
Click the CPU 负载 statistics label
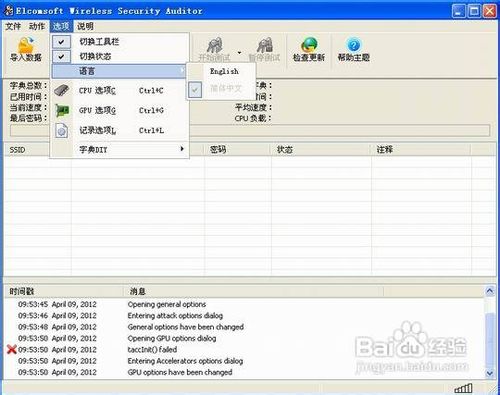click(x=253, y=118)
